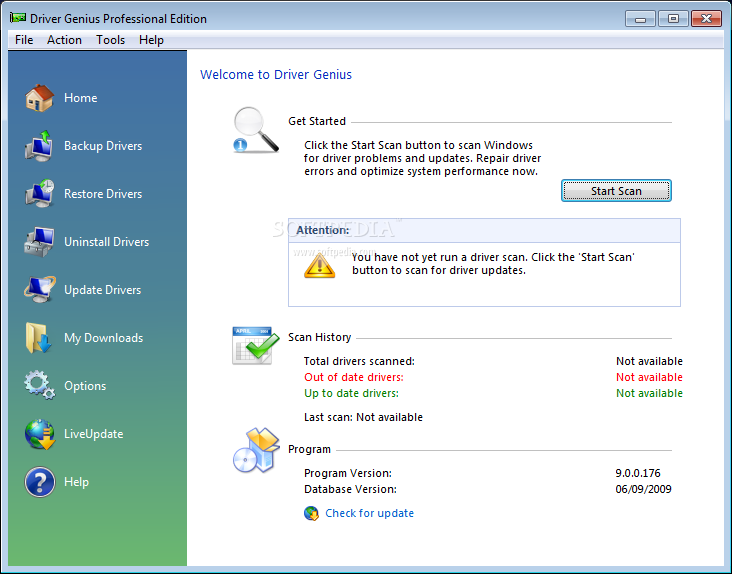The width and height of the screenshot is (732, 574).
Task: Click the red 'Not available' value
Action: pyautogui.click(x=649, y=377)
